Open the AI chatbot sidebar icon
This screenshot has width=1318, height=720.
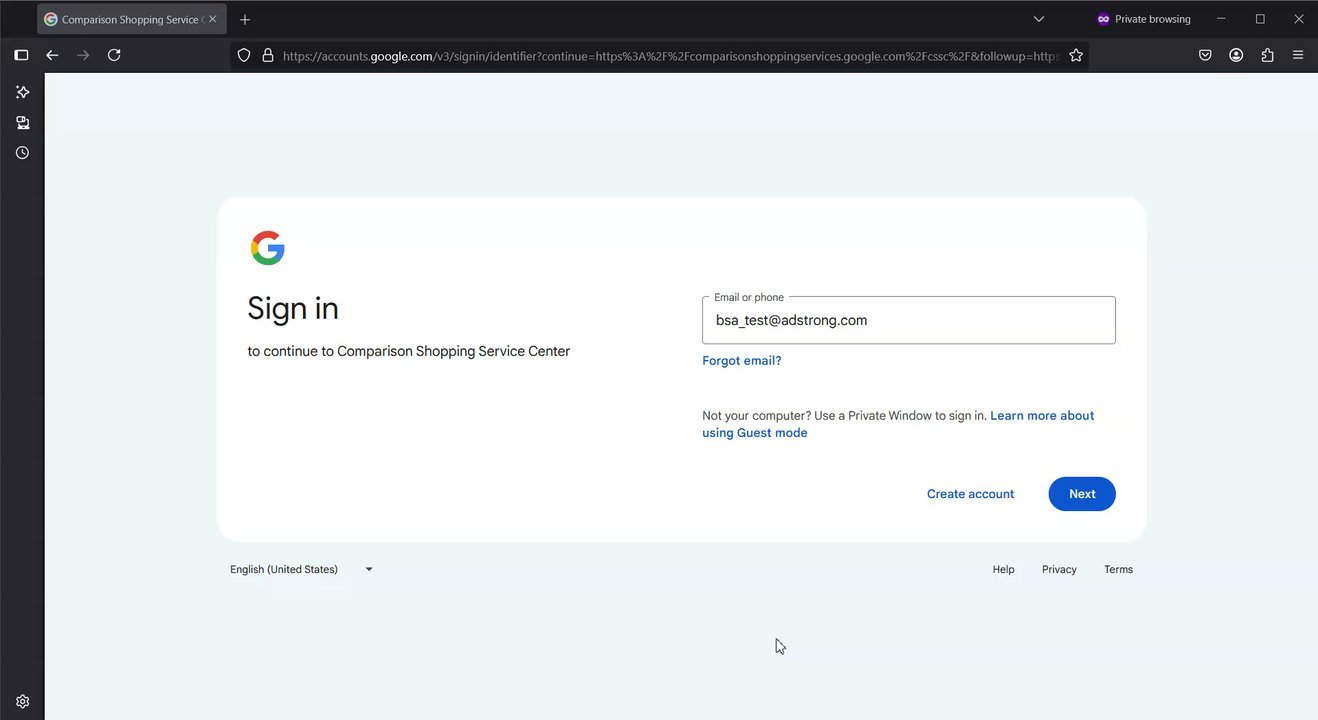[22, 92]
